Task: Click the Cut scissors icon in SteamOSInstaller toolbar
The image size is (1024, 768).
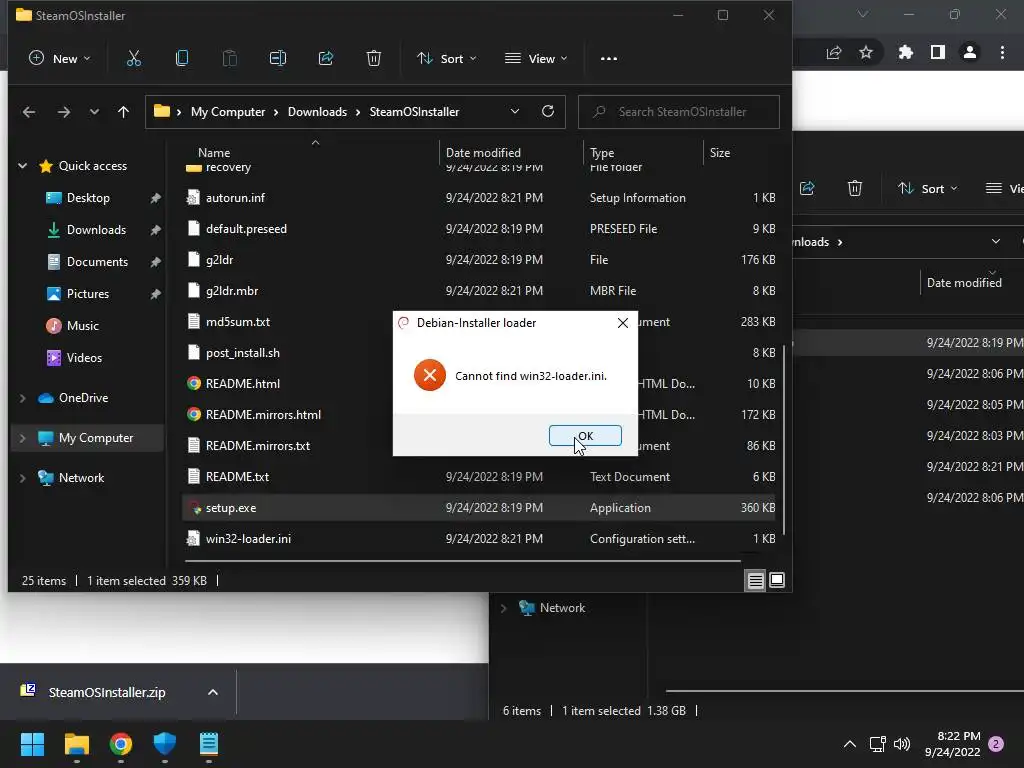Action: click(x=133, y=59)
